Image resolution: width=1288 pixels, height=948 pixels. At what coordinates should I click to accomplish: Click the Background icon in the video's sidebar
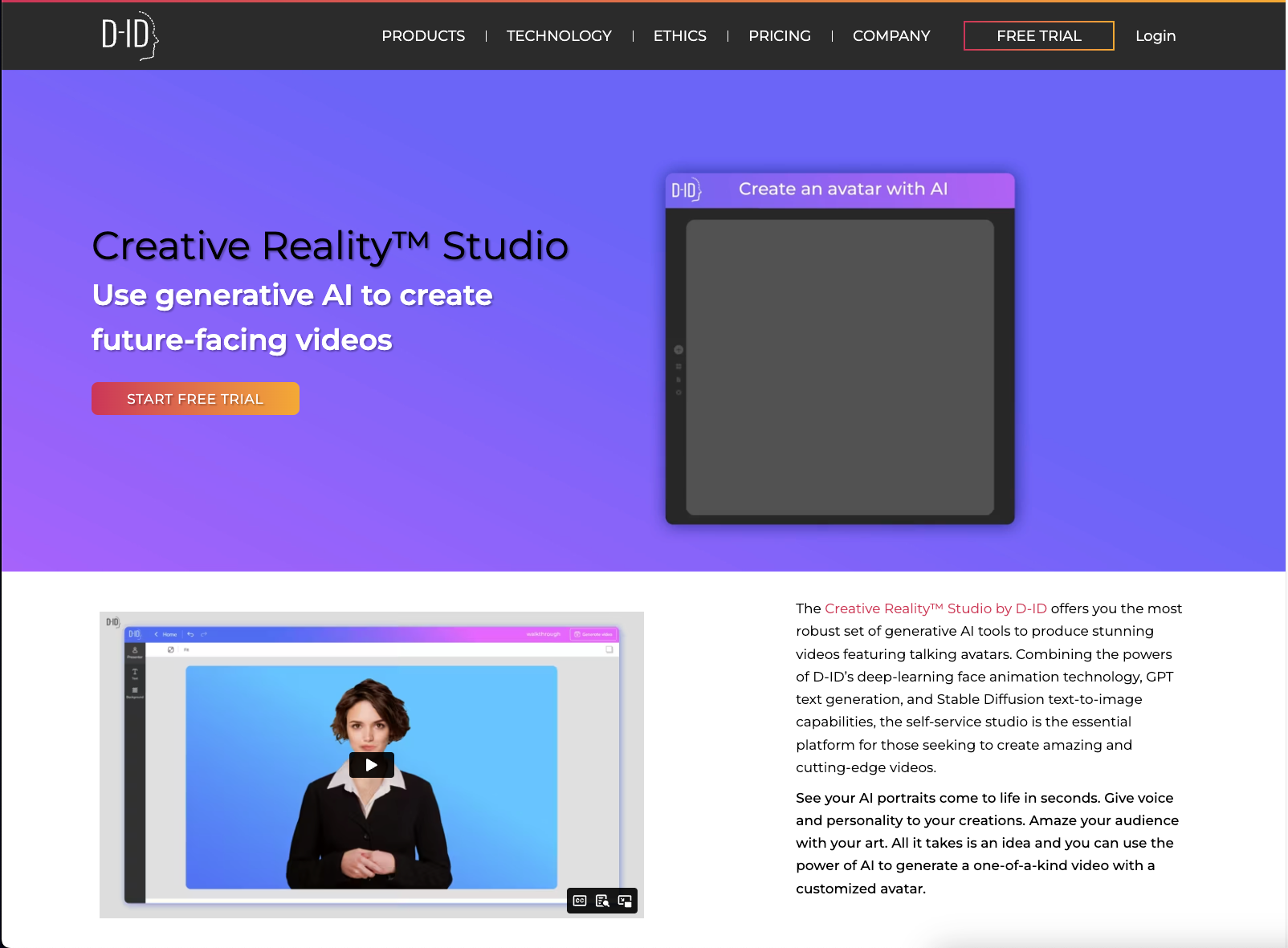135,692
